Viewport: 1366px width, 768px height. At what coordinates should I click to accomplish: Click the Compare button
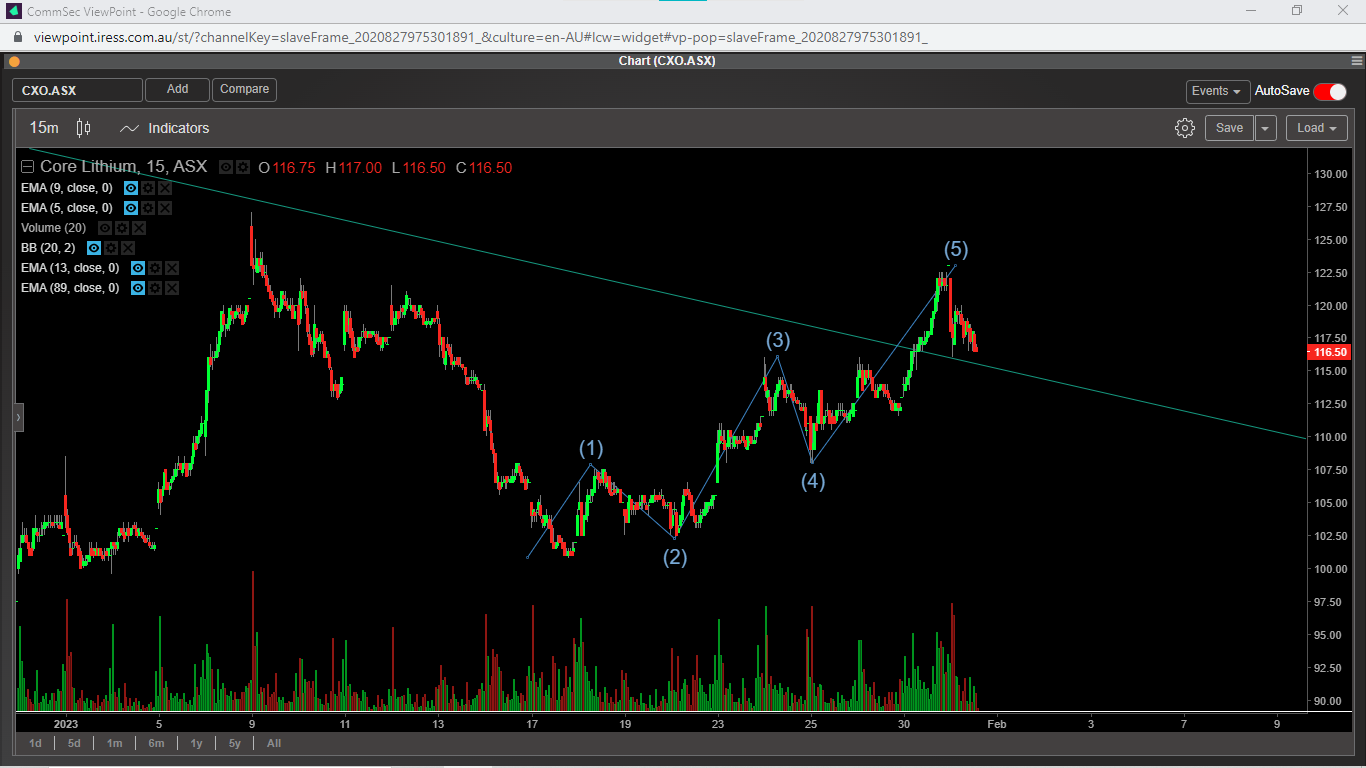tap(244, 90)
